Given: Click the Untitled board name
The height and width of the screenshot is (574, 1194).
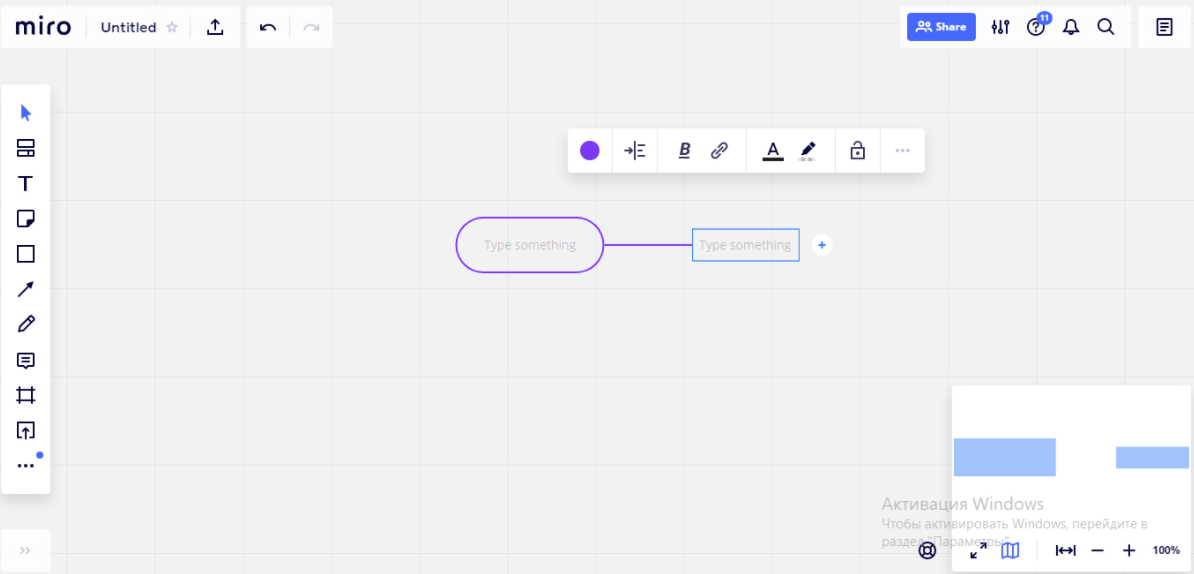Looking at the screenshot, I should point(128,27).
